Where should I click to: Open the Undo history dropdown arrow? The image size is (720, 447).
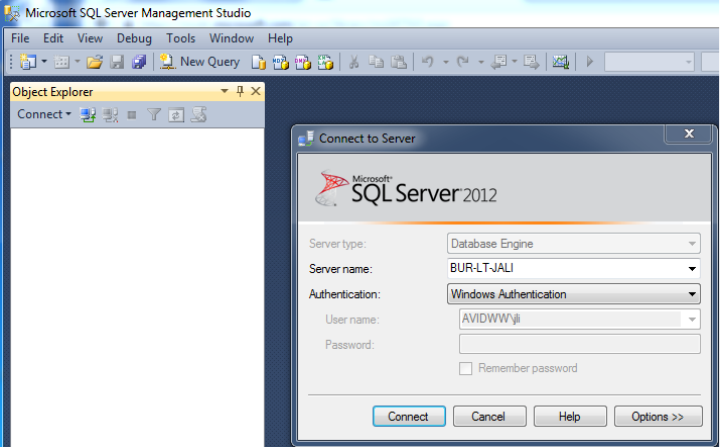445,62
